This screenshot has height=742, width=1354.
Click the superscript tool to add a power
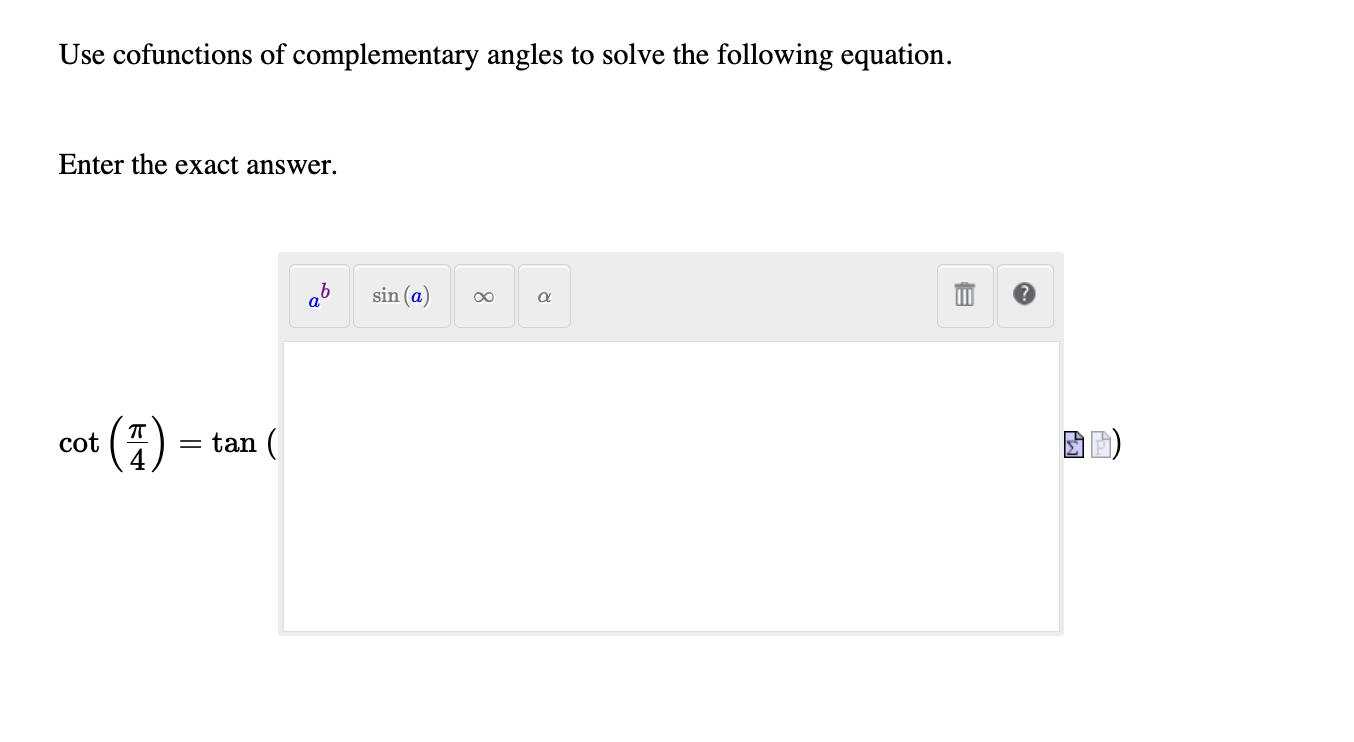(318, 295)
